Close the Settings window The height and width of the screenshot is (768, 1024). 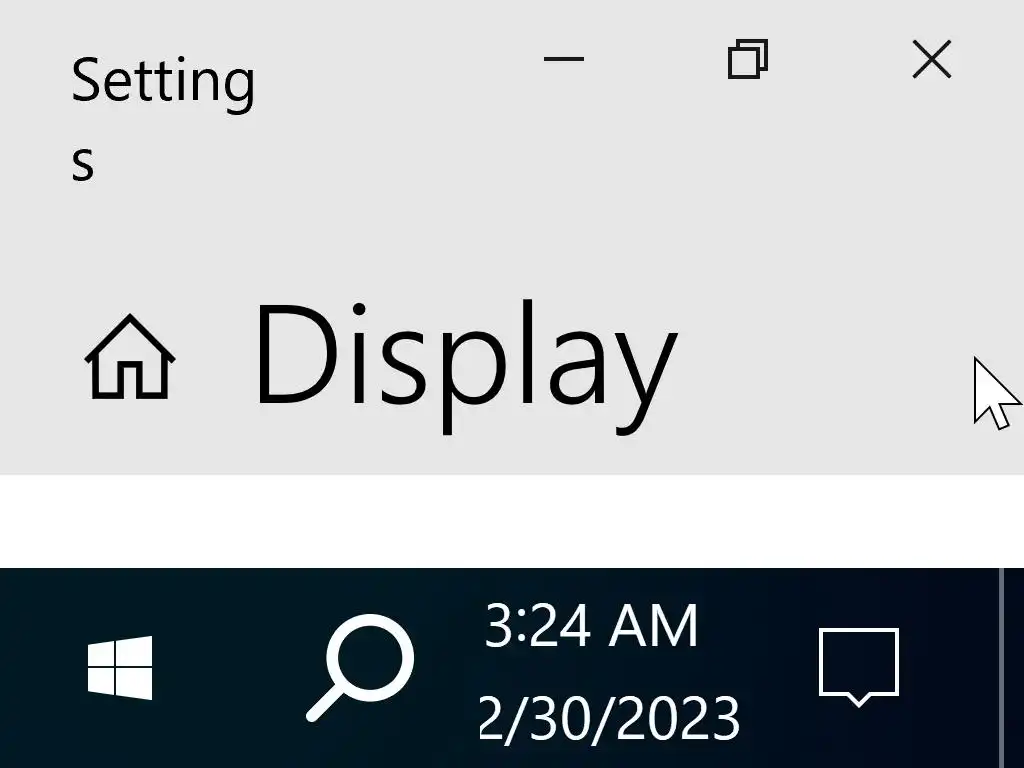(x=932, y=59)
